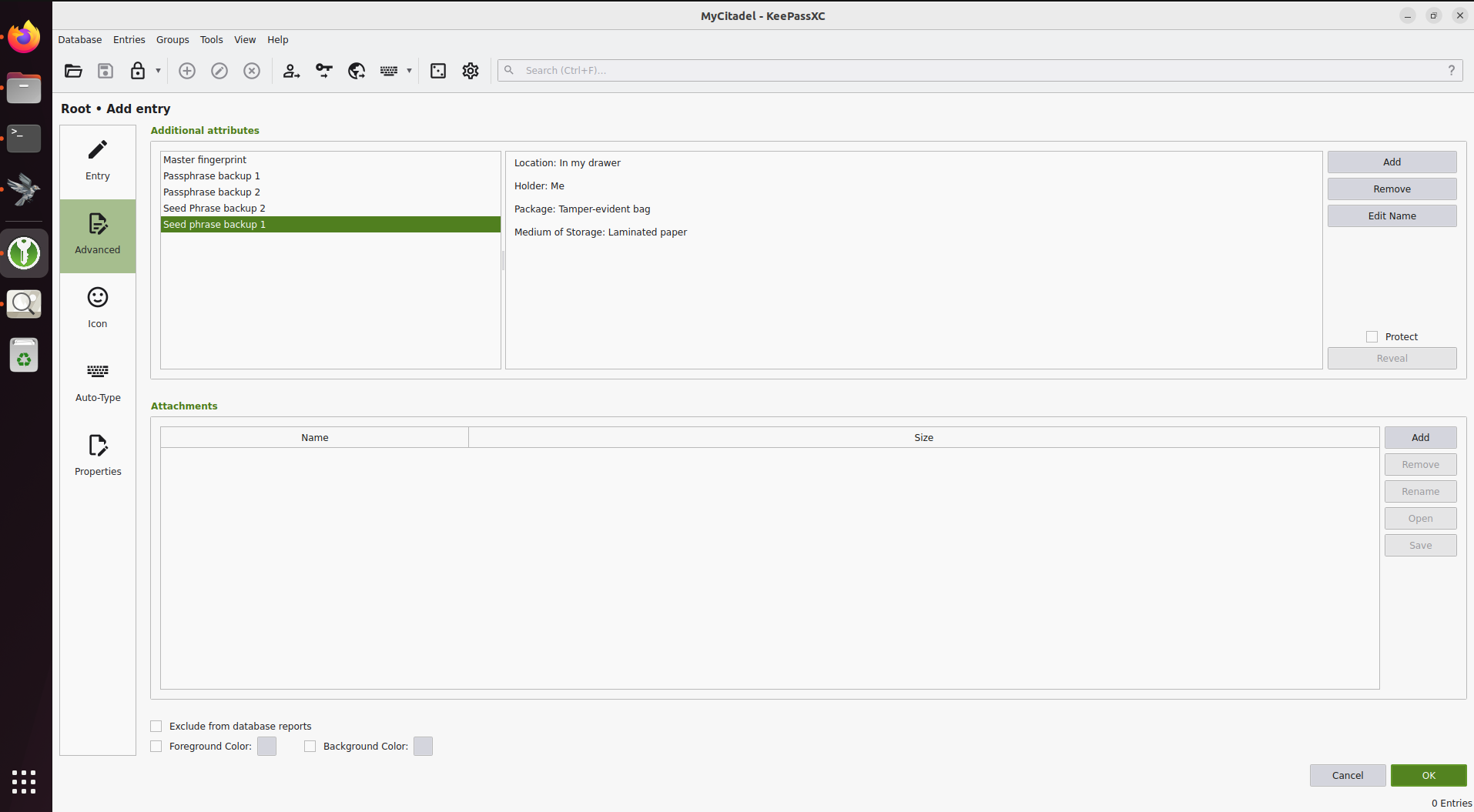
Task: Open the Database menu
Action: pos(80,39)
